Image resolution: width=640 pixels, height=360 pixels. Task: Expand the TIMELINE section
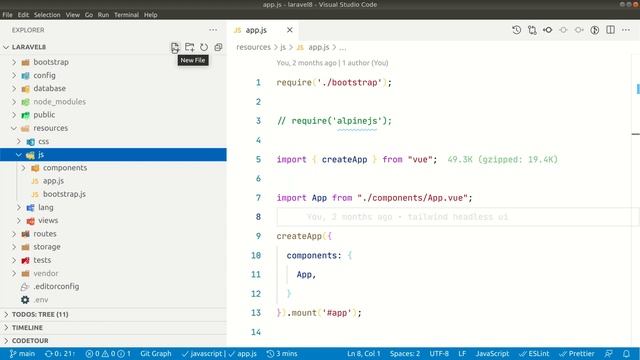[113, 328]
